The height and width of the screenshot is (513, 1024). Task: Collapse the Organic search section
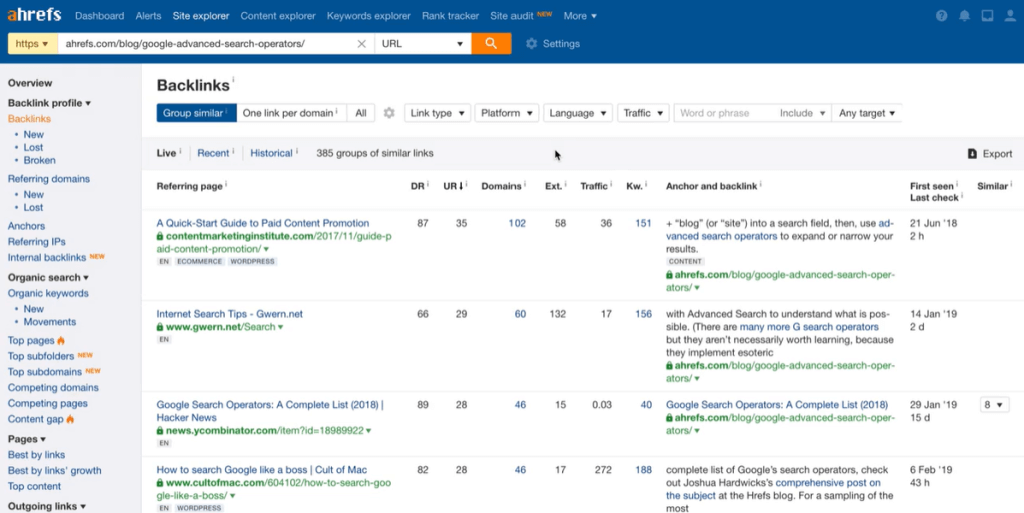click(x=48, y=277)
